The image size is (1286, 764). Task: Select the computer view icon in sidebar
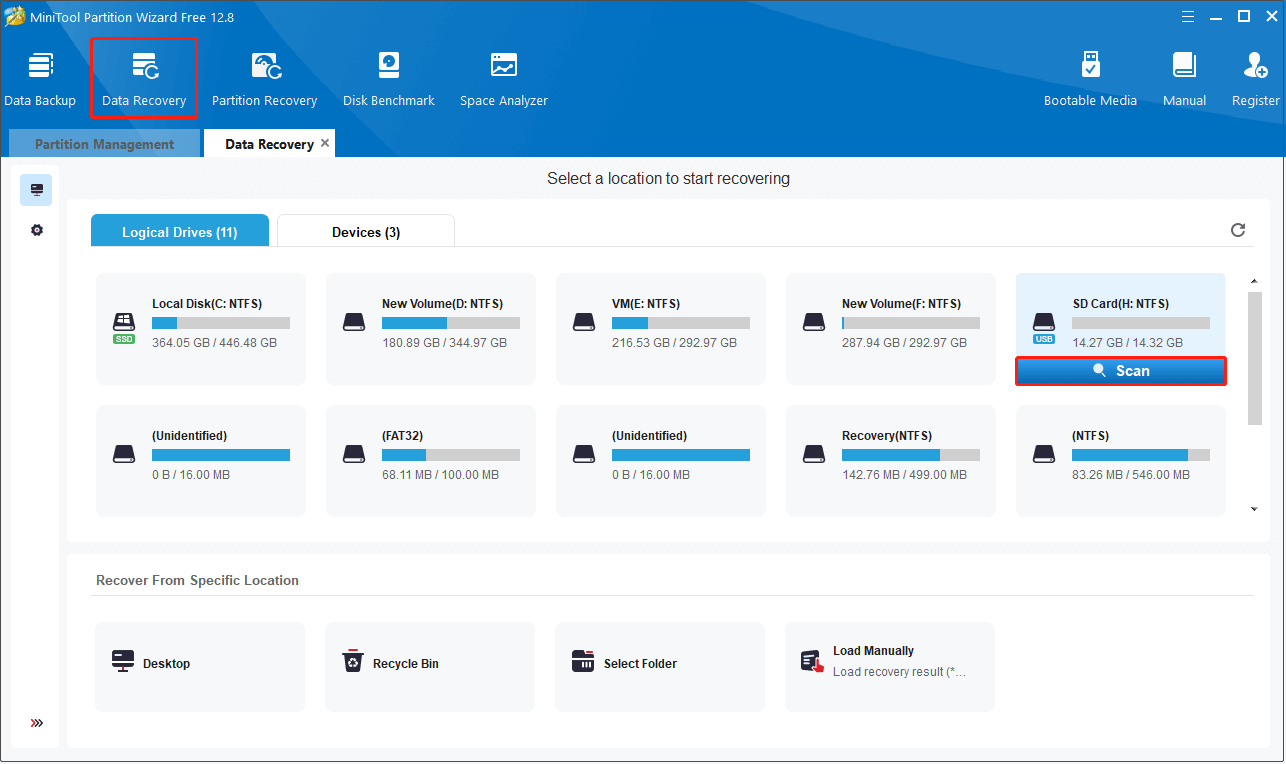click(36, 190)
